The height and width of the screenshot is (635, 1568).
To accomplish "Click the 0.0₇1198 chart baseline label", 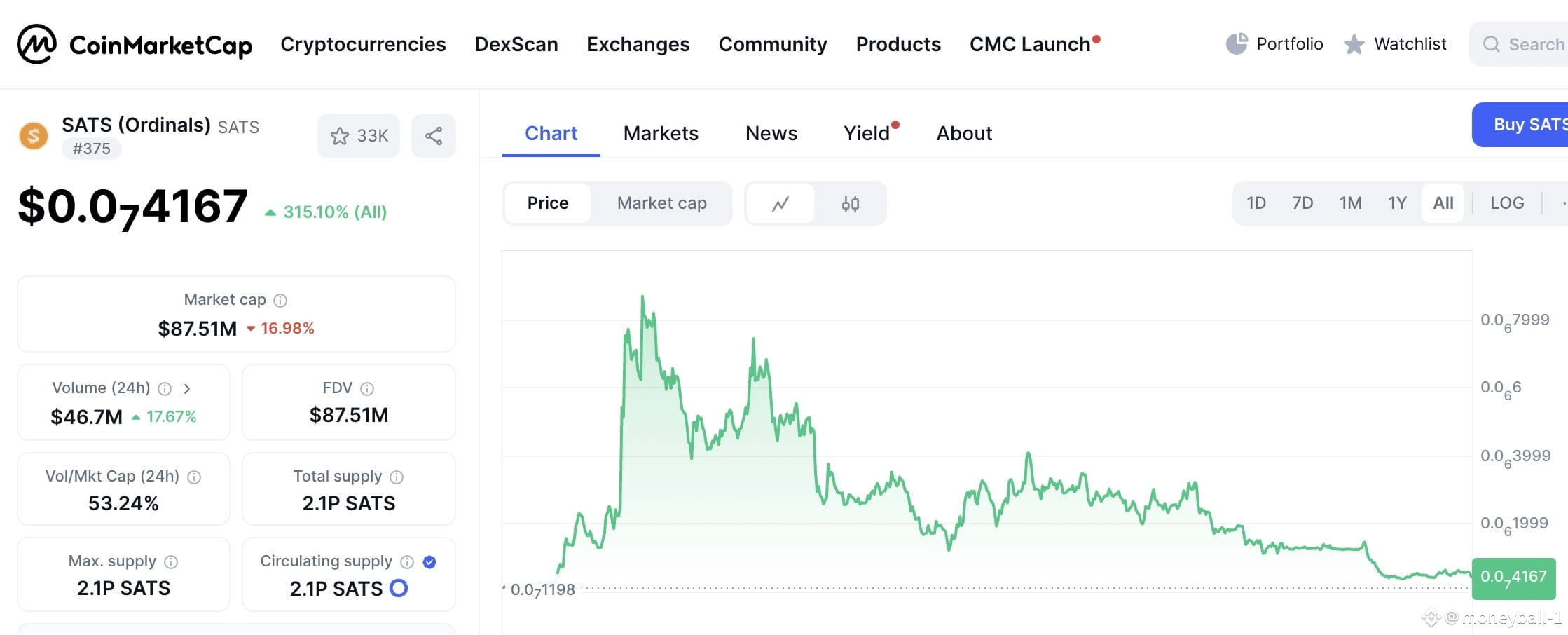I will tap(542, 590).
